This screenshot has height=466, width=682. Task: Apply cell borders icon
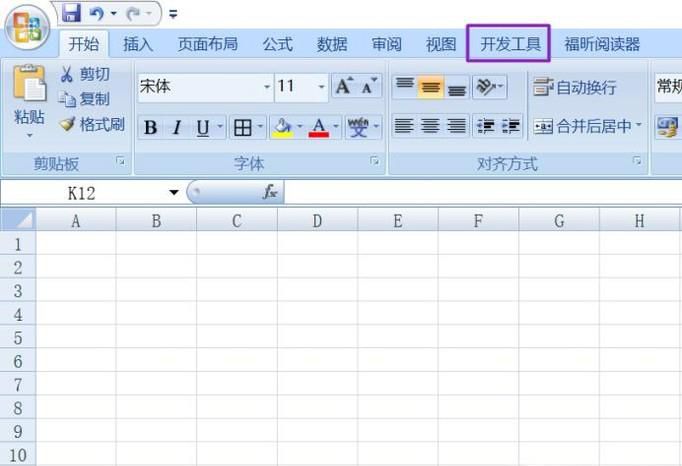(x=243, y=127)
